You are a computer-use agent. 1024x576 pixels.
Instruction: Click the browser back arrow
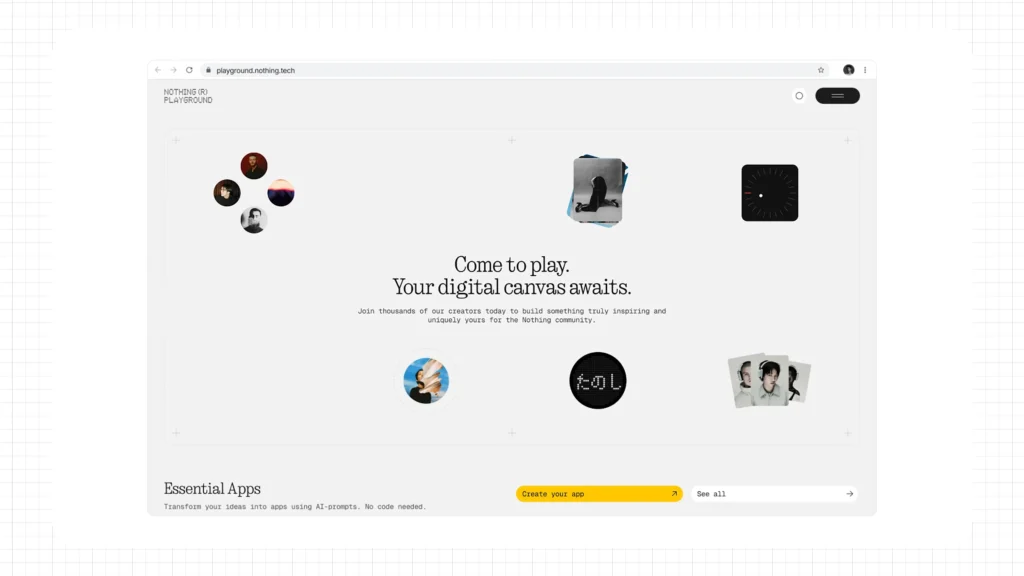[x=158, y=70]
